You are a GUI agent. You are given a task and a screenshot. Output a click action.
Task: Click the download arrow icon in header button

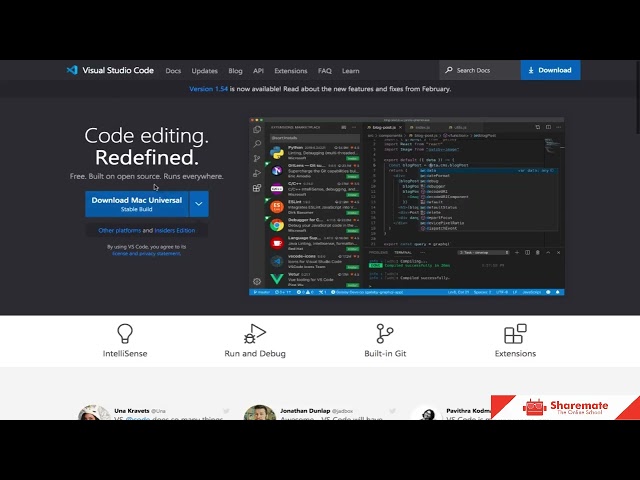(x=531, y=70)
